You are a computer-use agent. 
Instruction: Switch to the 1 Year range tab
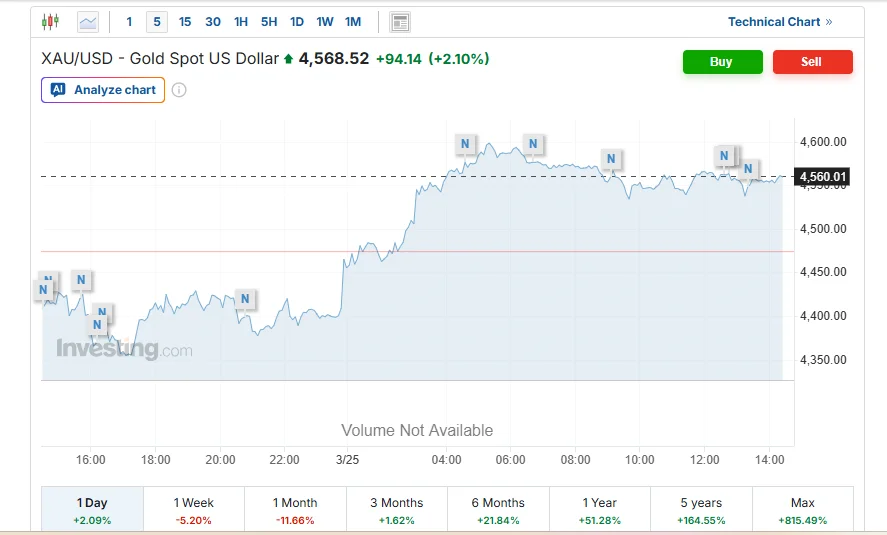(x=600, y=510)
